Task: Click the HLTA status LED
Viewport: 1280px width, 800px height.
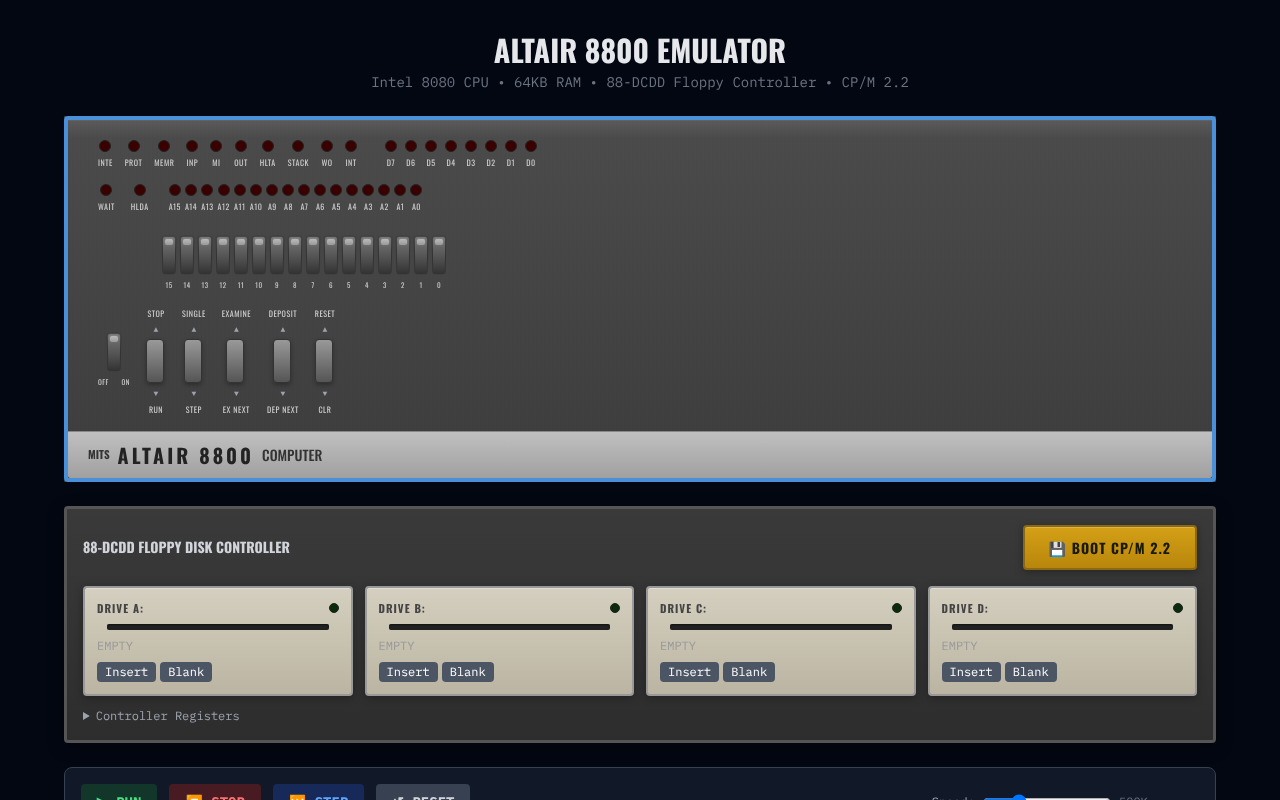Action: pos(268,146)
